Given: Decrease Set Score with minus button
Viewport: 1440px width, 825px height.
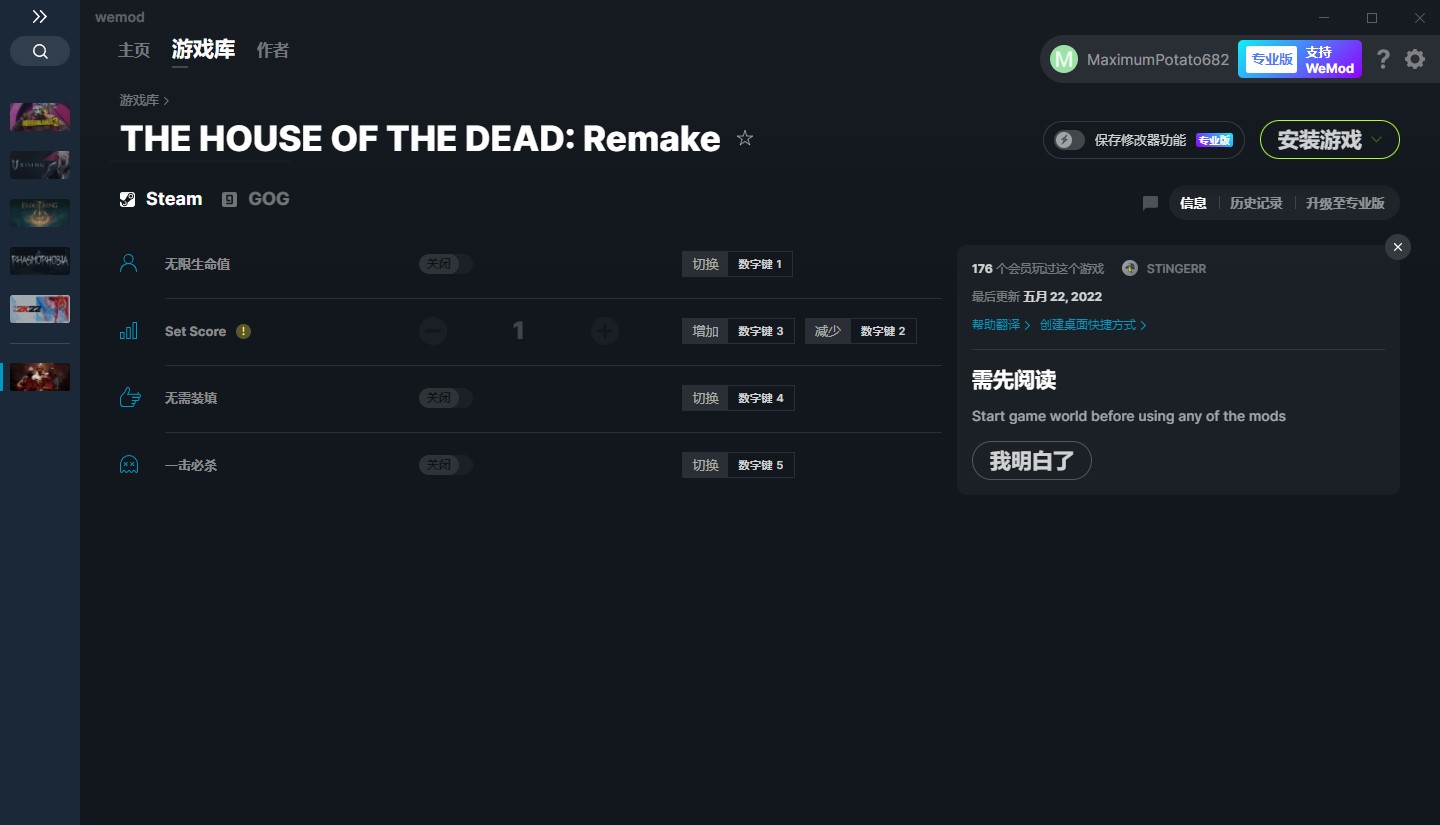Looking at the screenshot, I should pyautogui.click(x=433, y=331).
